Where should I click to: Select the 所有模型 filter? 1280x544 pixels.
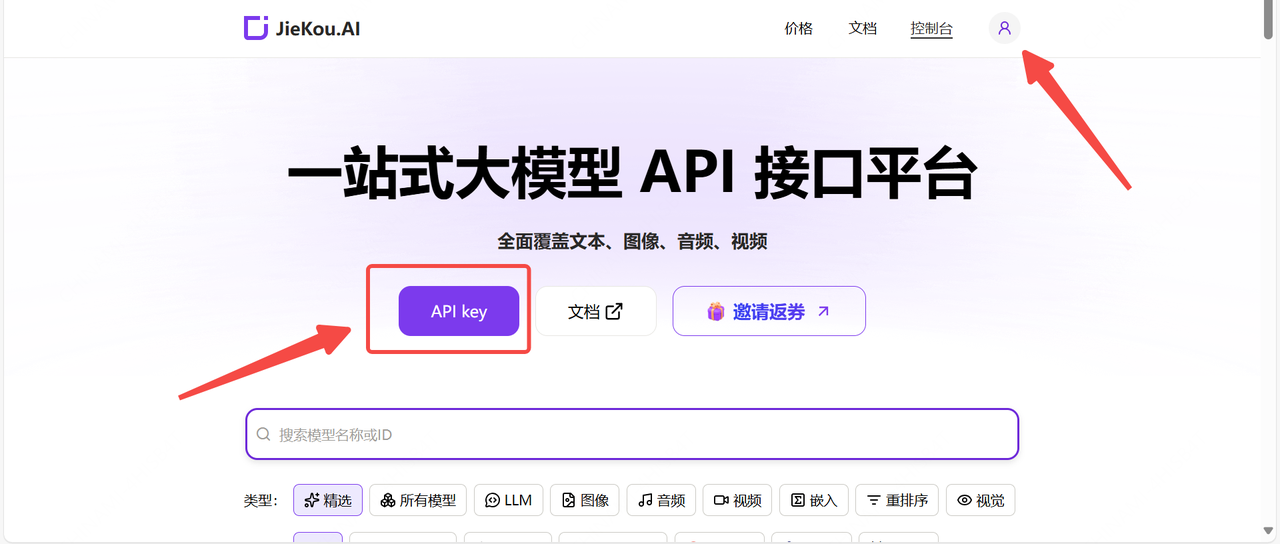pos(418,500)
